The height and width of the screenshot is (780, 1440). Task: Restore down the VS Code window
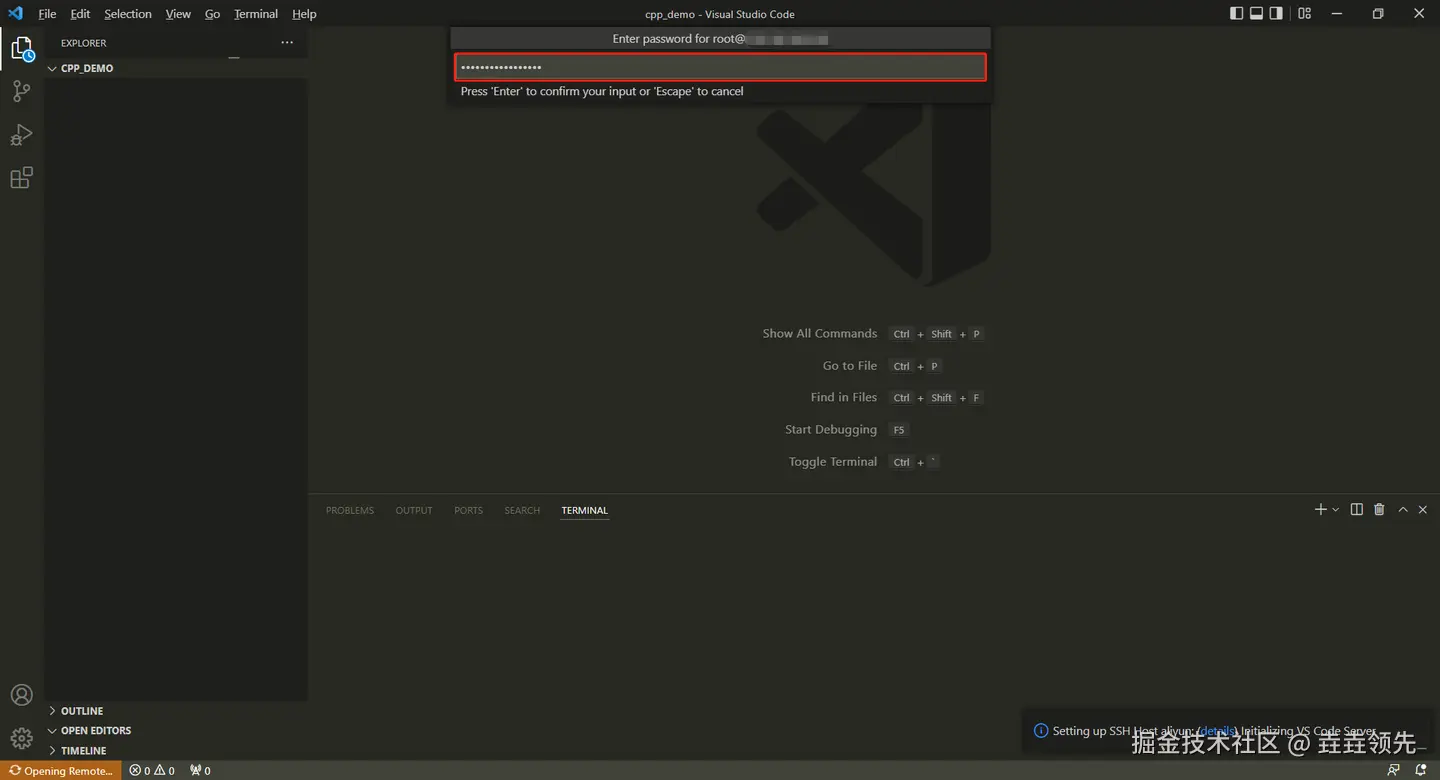point(1378,14)
